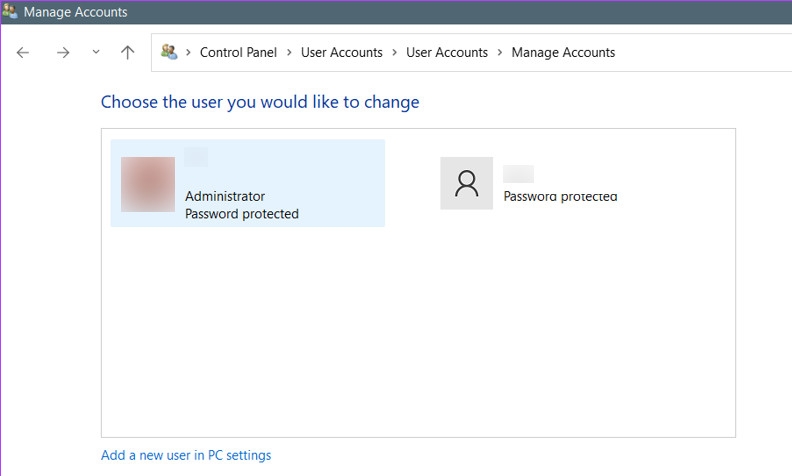This screenshot has height=476, width=792.
Task: Select the Administrator account label
Action: coord(225,197)
